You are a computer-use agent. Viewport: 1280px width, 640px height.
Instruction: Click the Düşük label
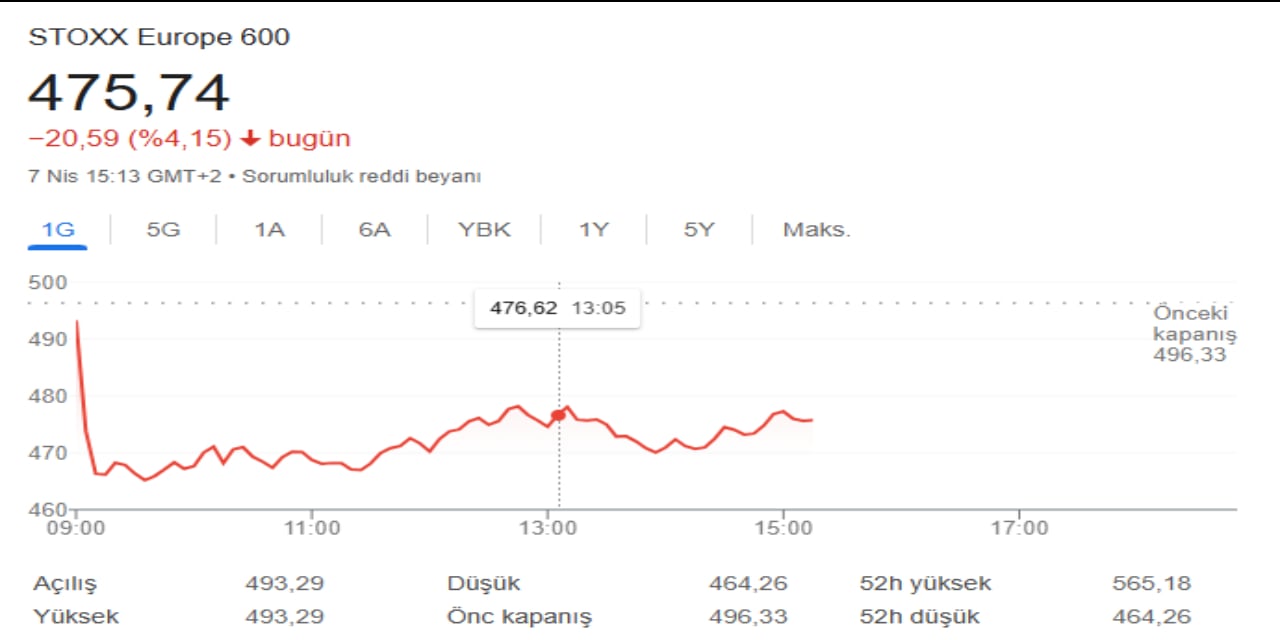click(x=484, y=583)
